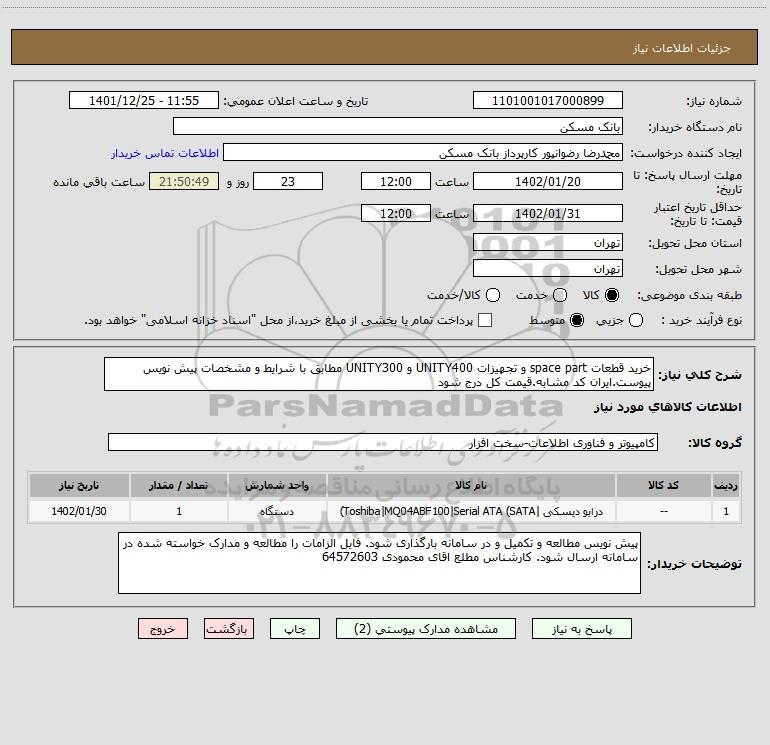Click the delivery province field تهران
The width and height of the screenshot is (770, 745).
[x=548, y=243]
